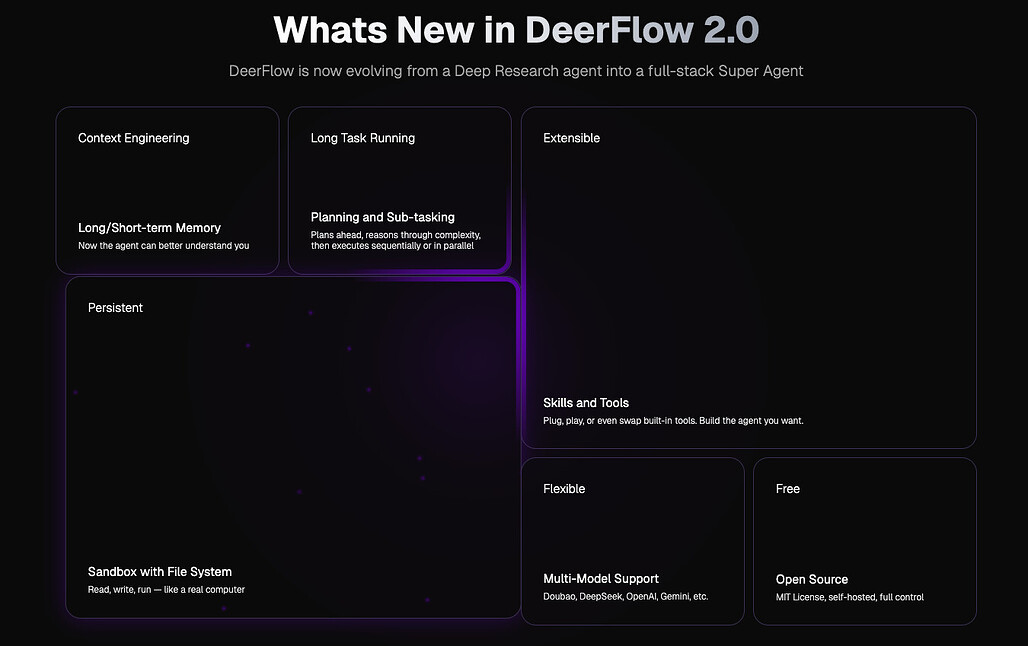The image size is (1028, 646).
Task: Open the "Sandbox with File System" title
Action: [x=159, y=572]
